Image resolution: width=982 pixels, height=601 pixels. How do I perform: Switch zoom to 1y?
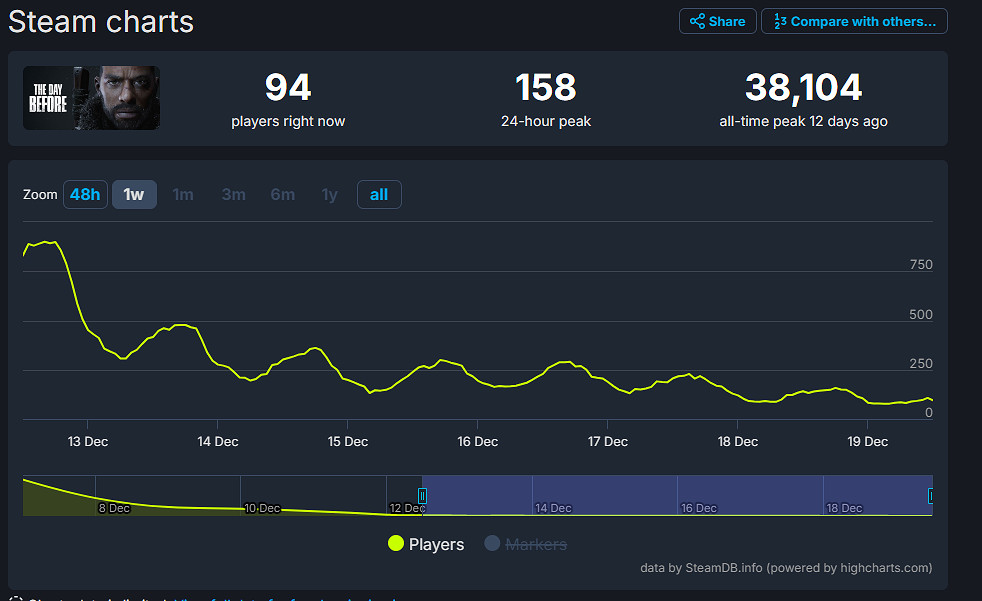(329, 194)
